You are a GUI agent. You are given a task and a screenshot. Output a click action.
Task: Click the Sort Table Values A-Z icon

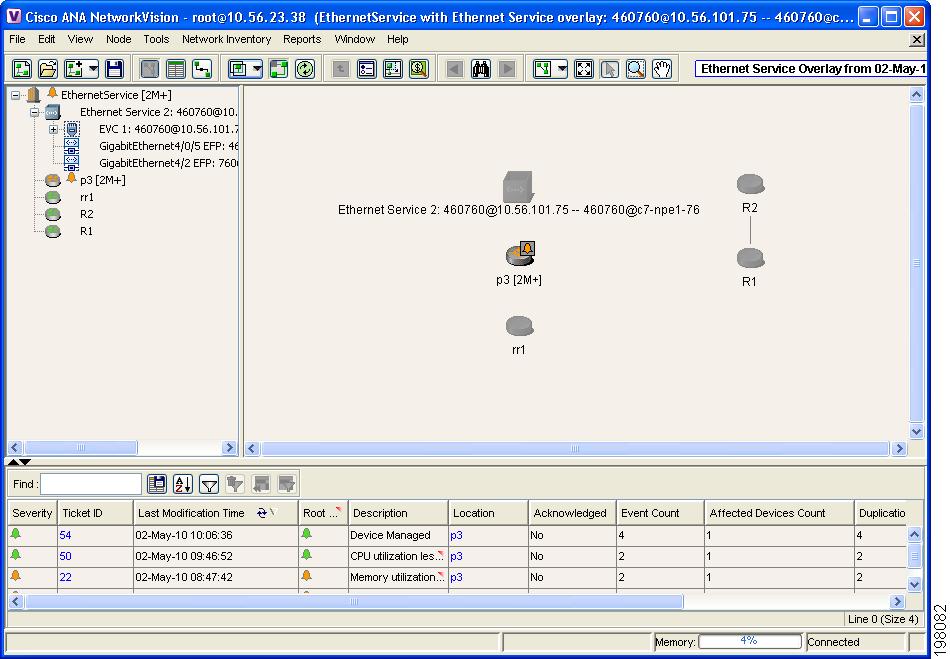tap(183, 484)
